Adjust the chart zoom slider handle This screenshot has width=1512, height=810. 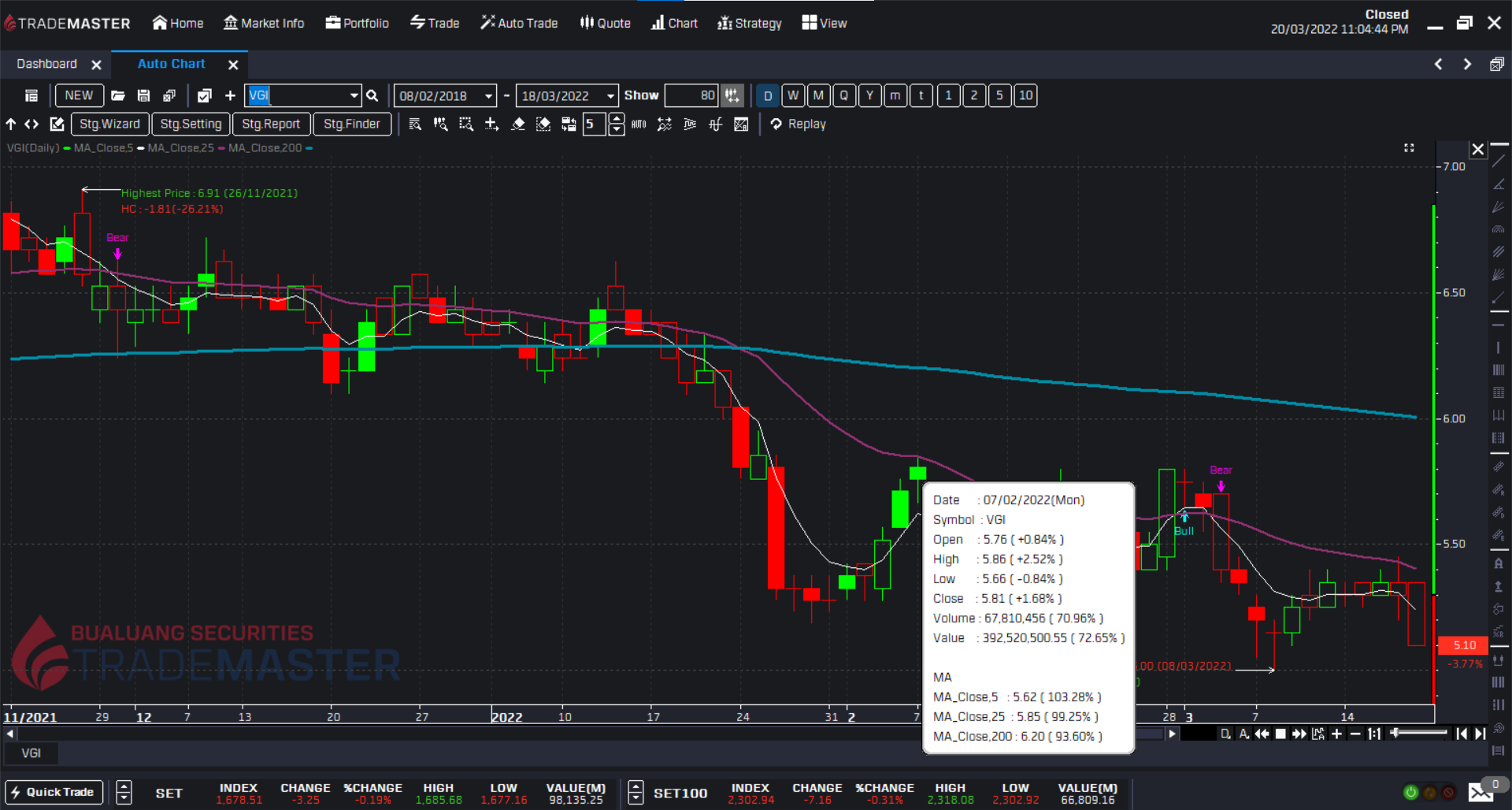[1395, 733]
